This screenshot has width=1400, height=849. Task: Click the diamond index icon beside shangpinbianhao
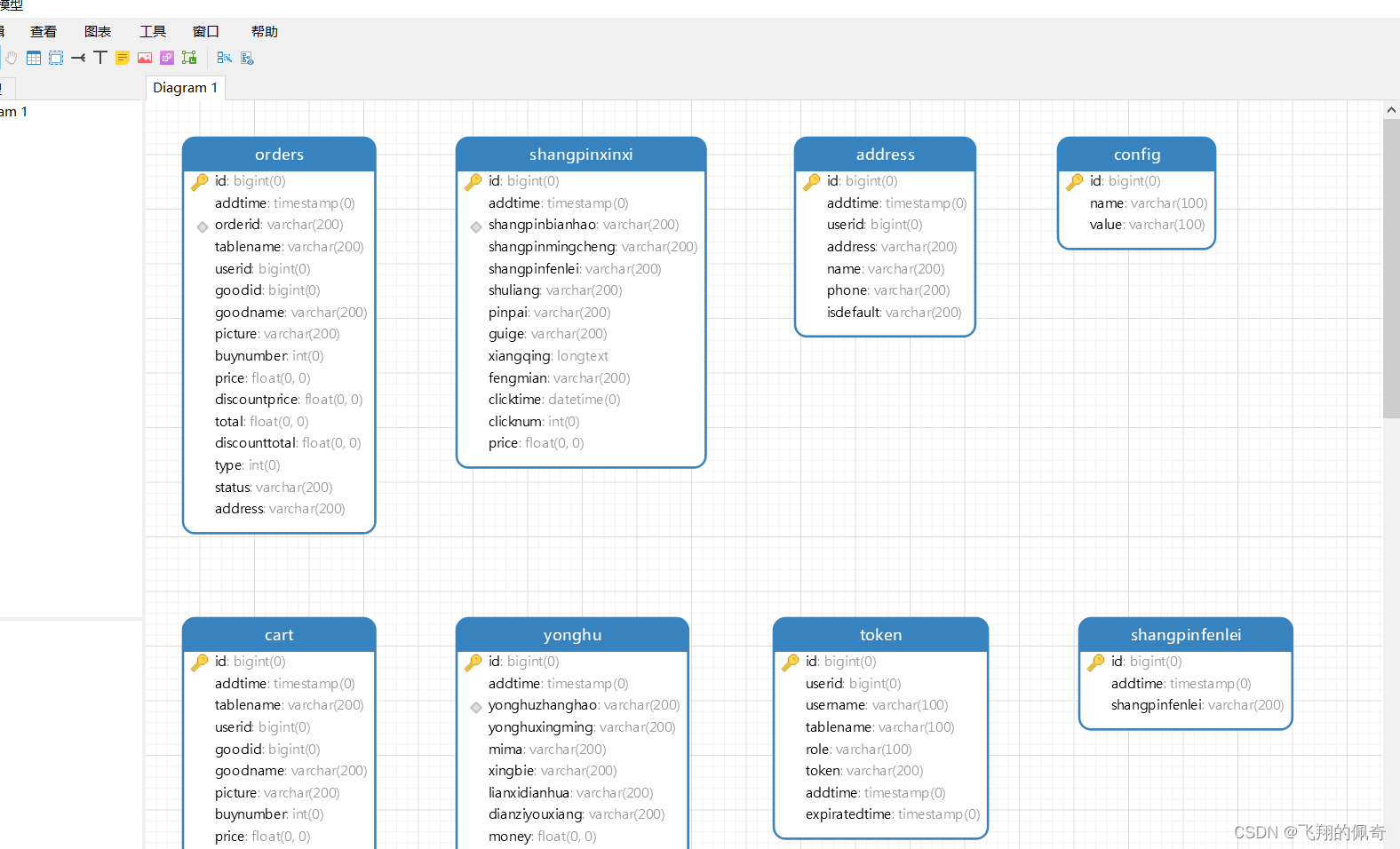[x=476, y=226]
